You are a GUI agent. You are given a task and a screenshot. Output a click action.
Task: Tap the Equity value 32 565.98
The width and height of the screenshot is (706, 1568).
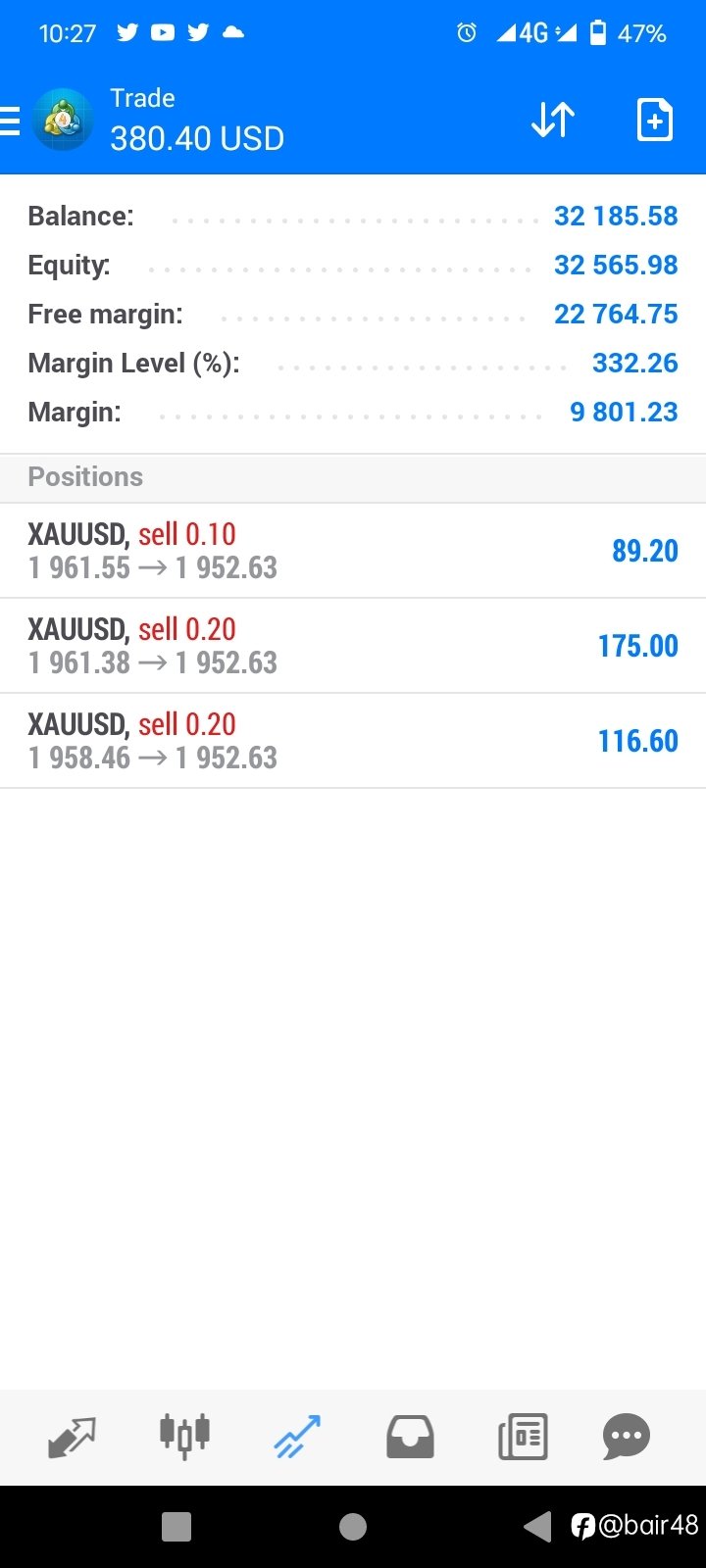pyautogui.click(x=616, y=265)
